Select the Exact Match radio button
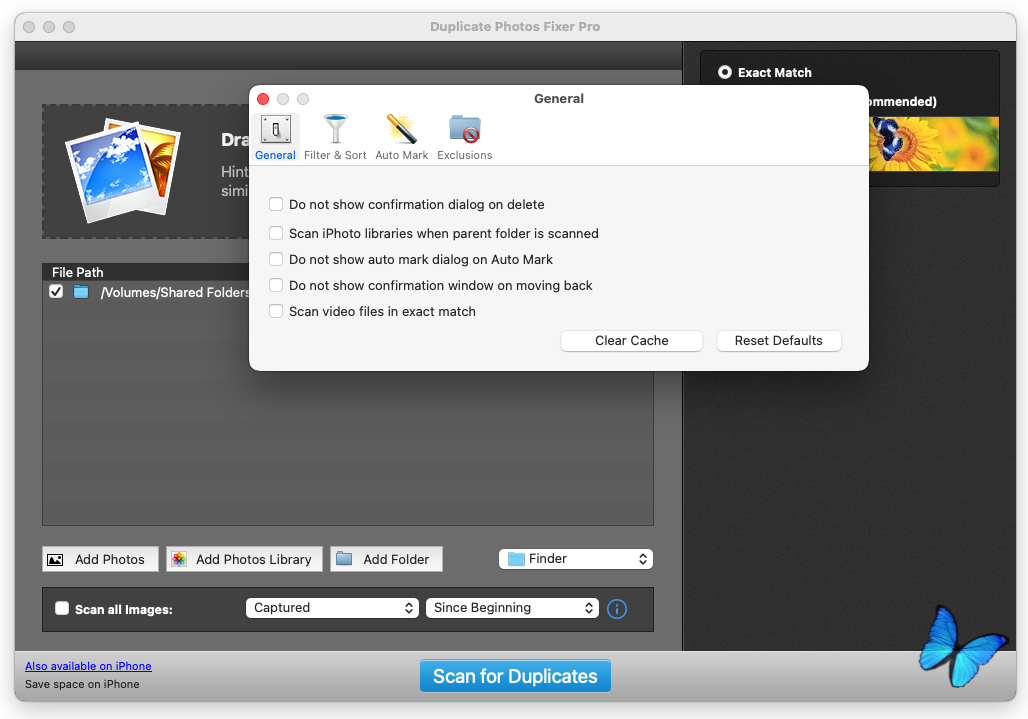 click(x=724, y=72)
